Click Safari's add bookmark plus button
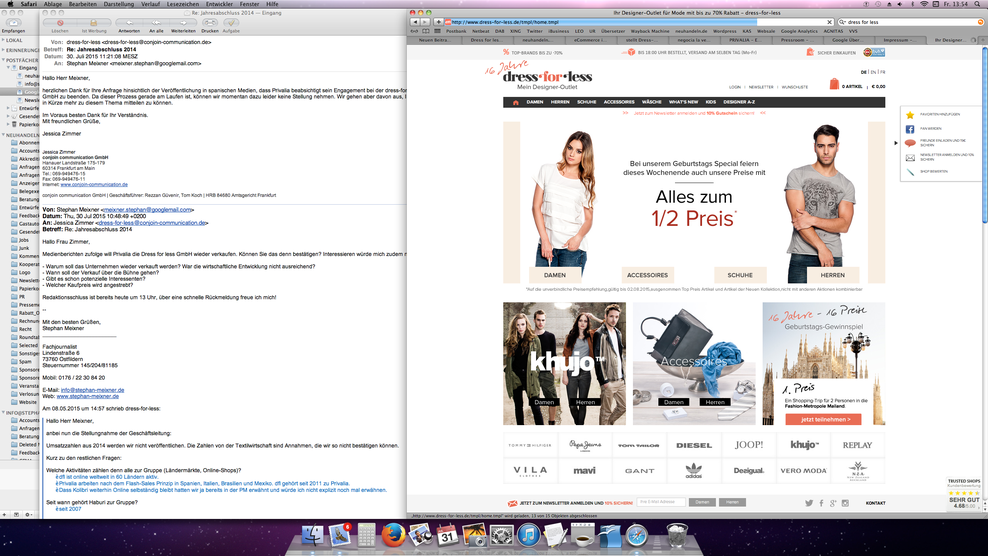Screen dimensions: 988x556 [x=439, y=22]
